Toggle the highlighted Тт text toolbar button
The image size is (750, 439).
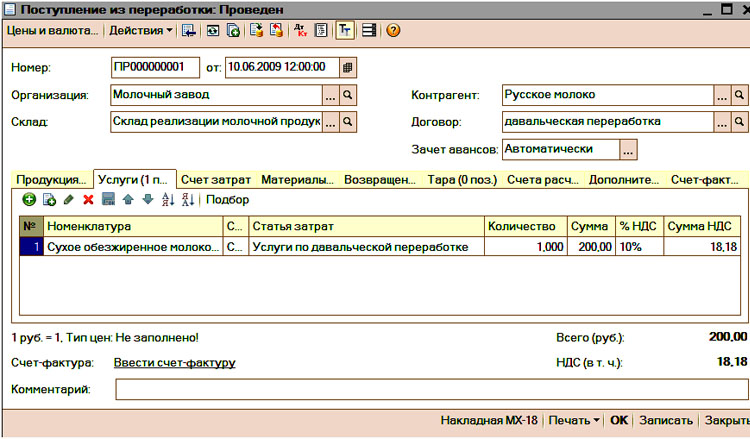coord(344,31)
